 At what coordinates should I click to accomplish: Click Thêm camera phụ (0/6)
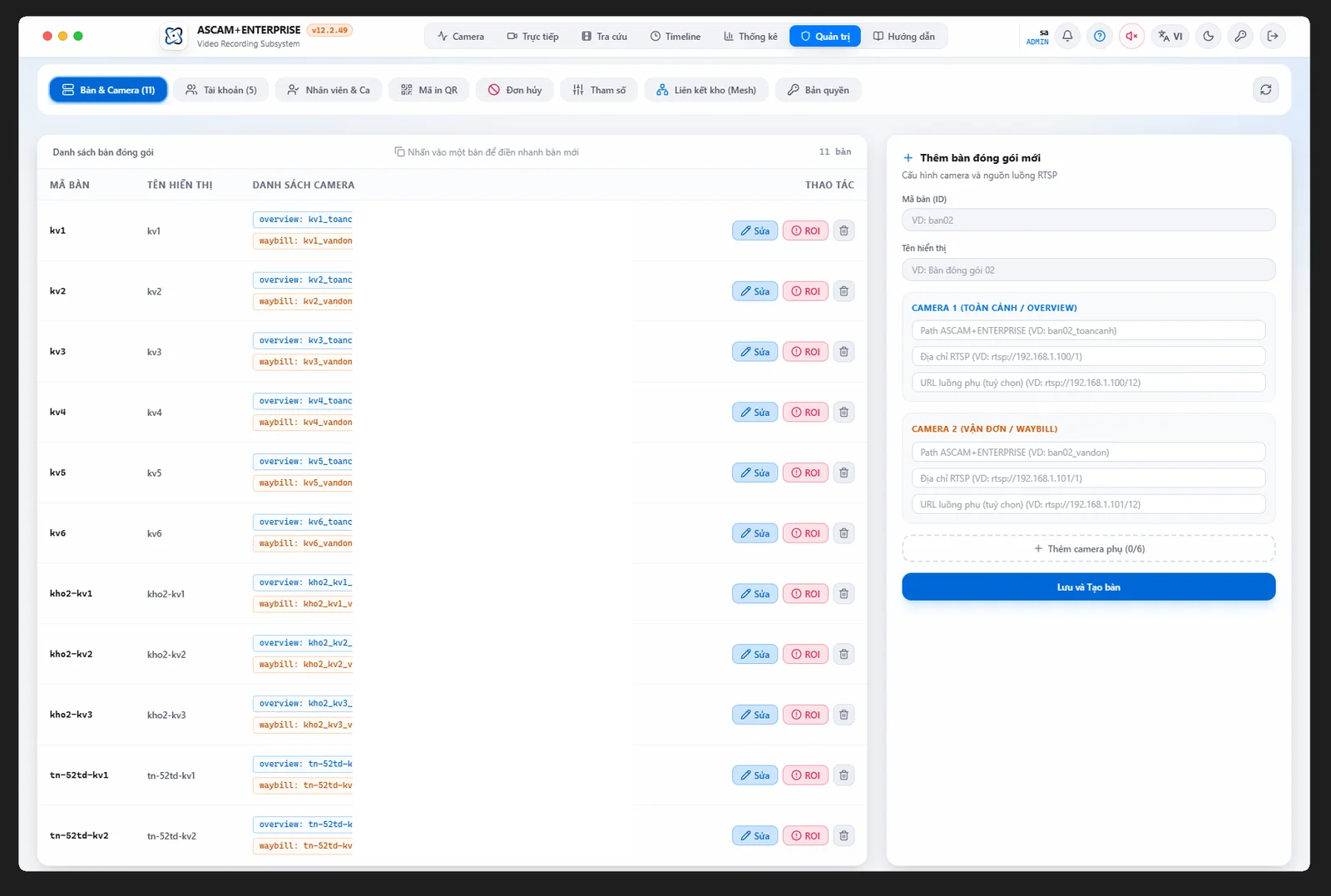tap(1089, 549)
